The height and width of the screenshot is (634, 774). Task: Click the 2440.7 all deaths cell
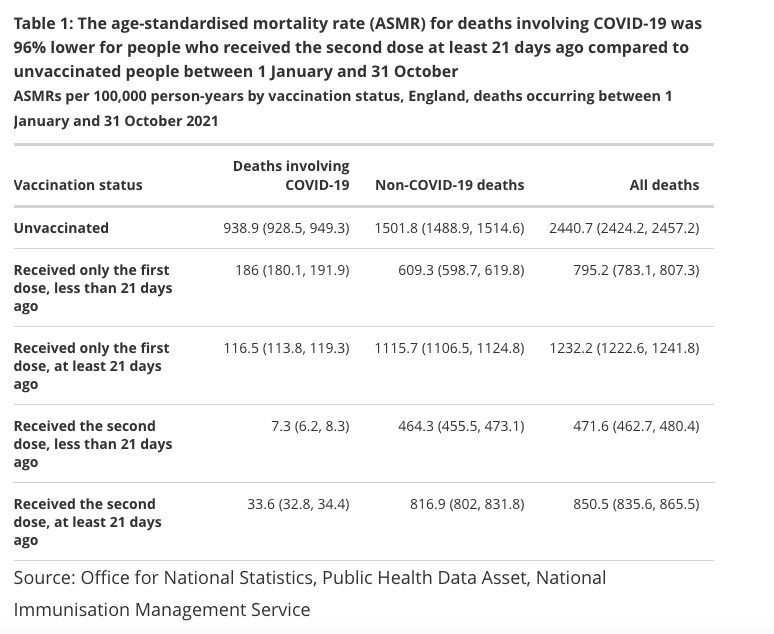624,228
